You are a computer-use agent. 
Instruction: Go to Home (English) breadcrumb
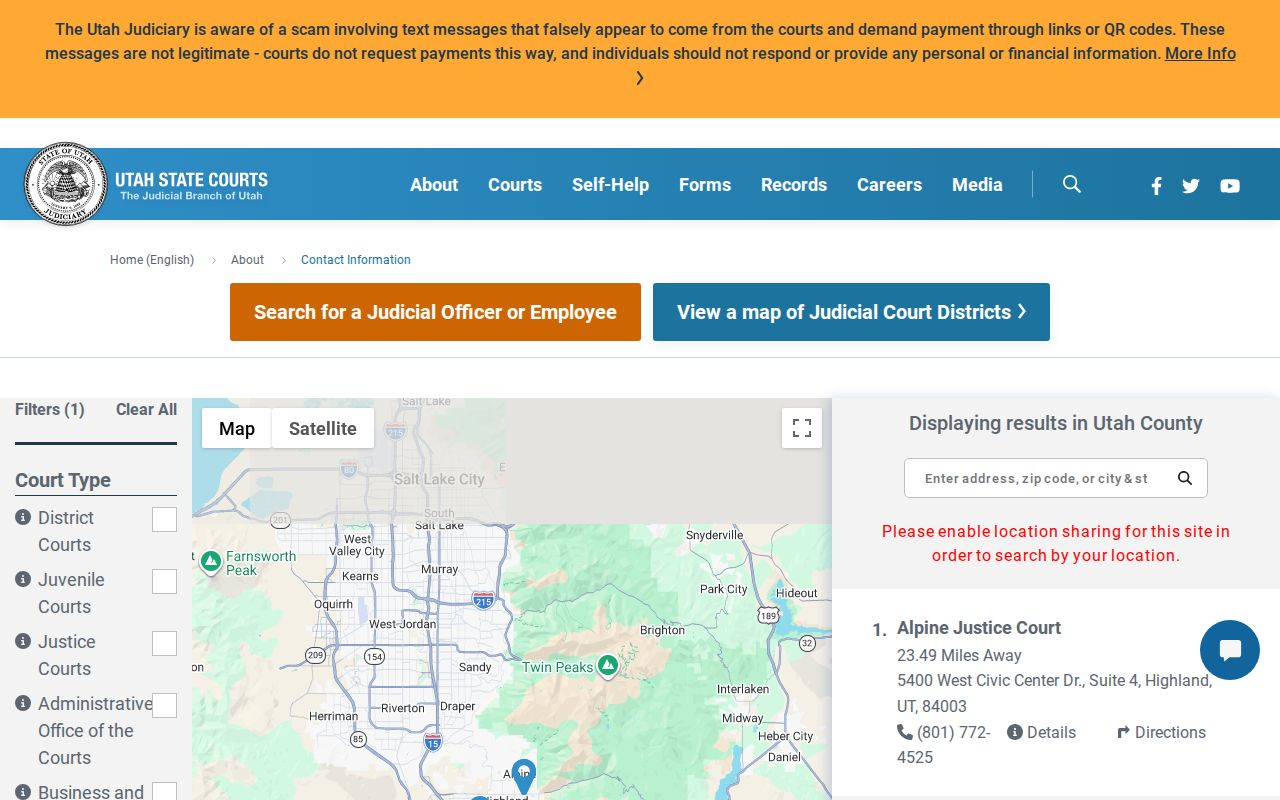click(152, 259)
